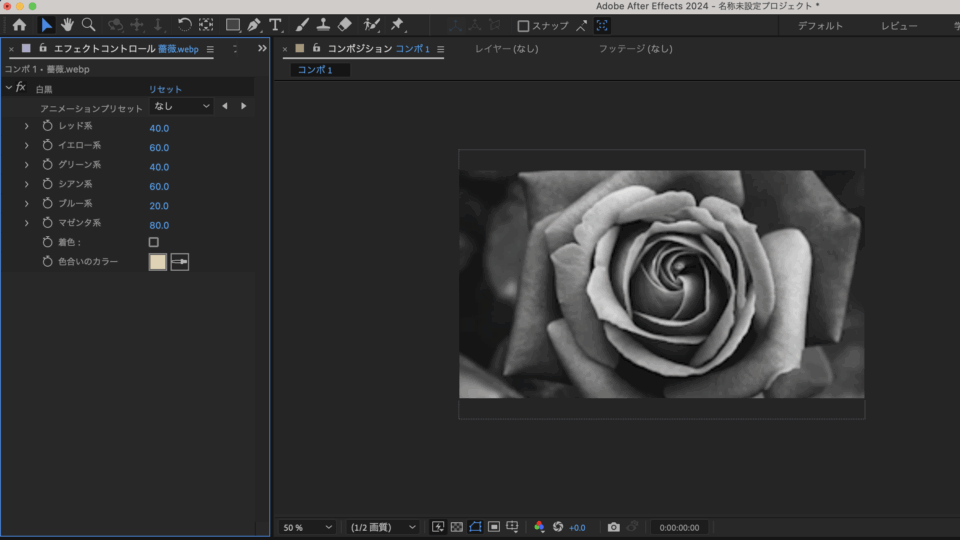Enable the 着色 checkbox
The width and height of the screenshot is (960, 540).
coord(154,242)
